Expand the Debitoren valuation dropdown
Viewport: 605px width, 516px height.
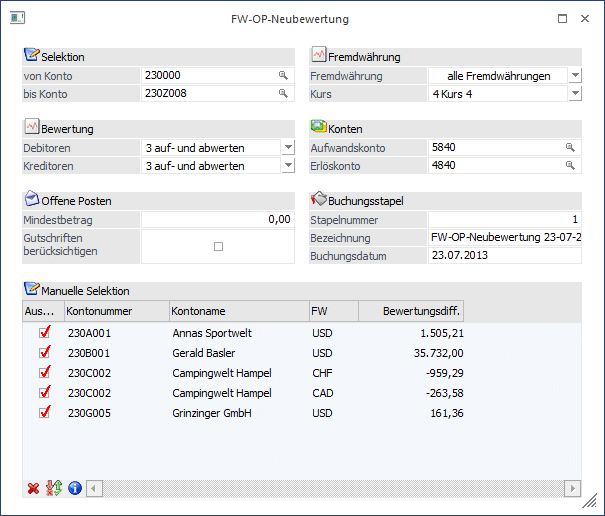tap(288, 147)
